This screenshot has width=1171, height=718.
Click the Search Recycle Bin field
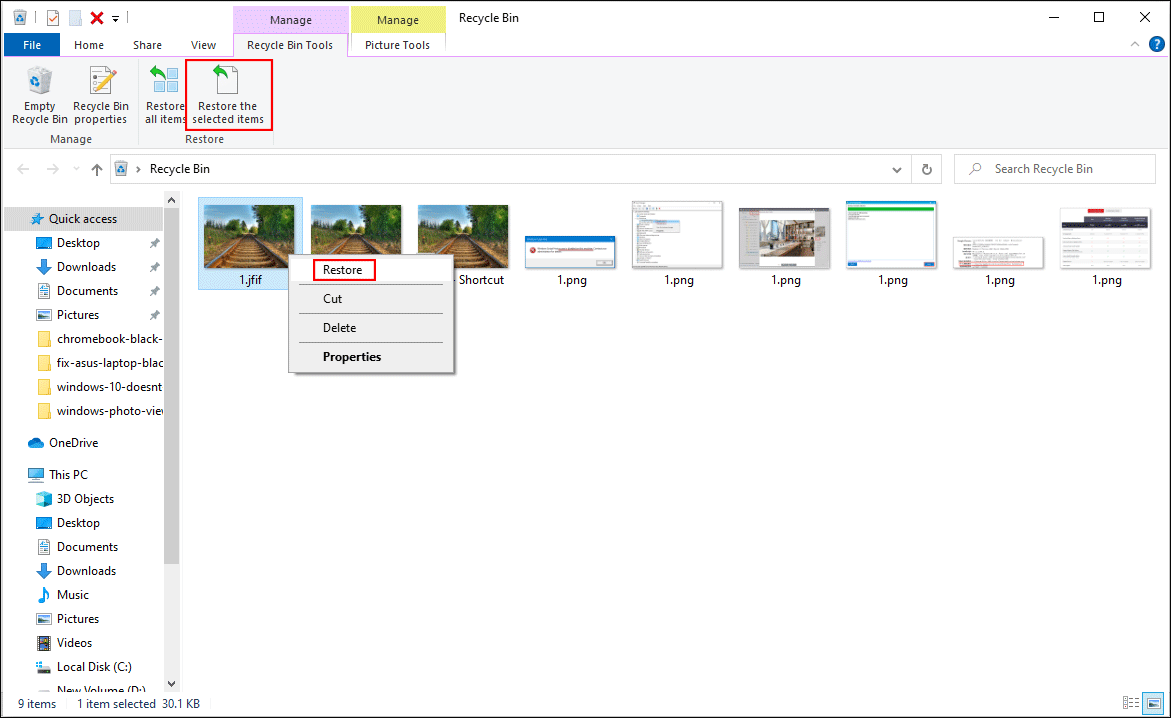click(x=1054, y=169)
